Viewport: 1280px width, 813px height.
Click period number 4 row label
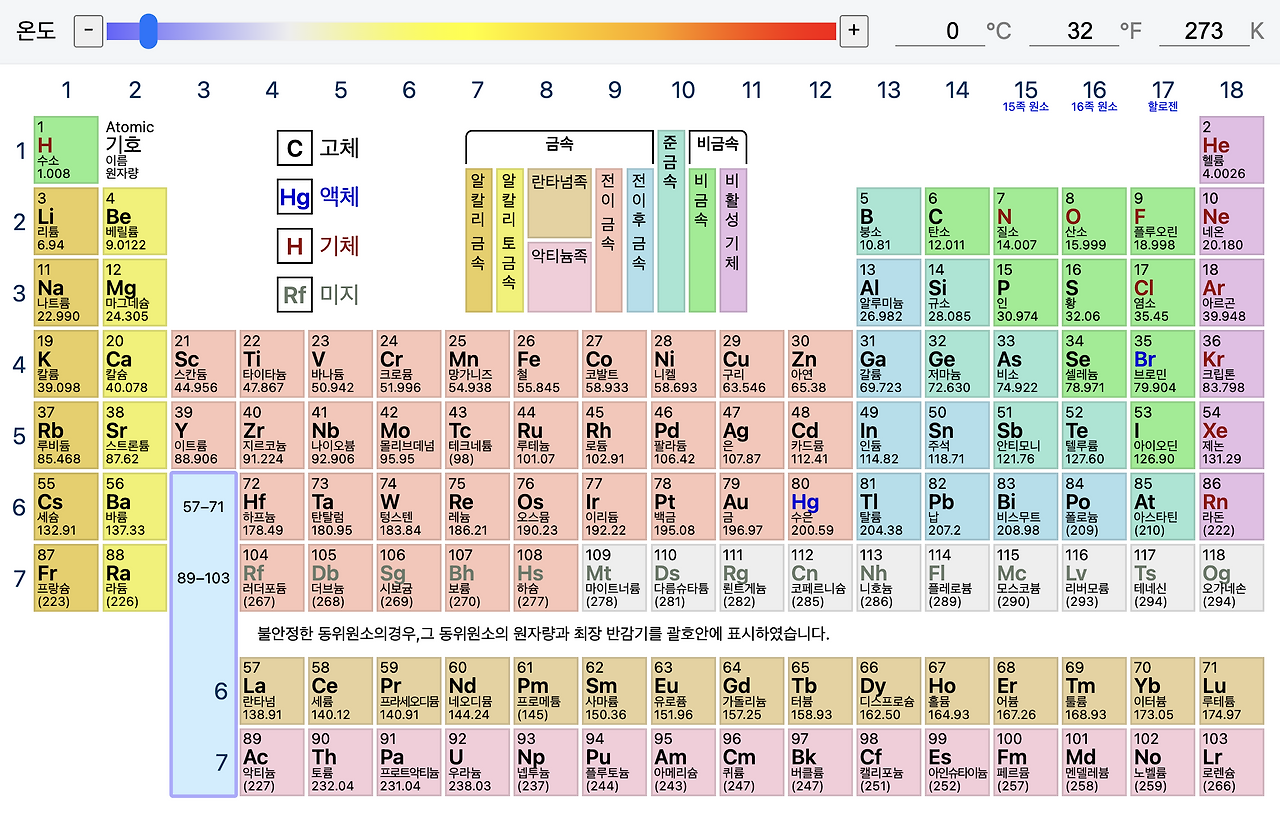pyautogui.click(x=19, y=364)
